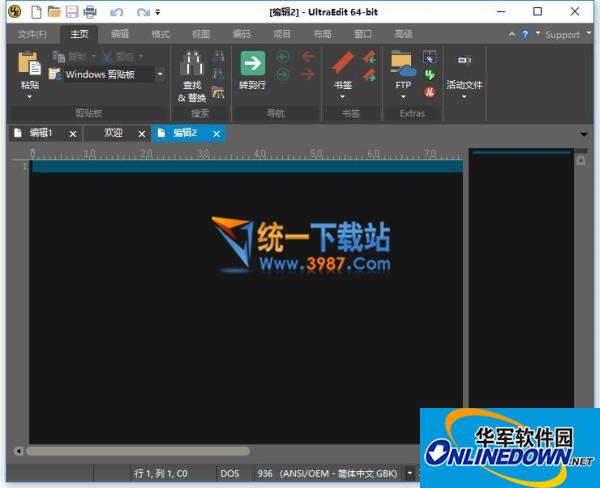Click the Support button in the ribbon bar
This screenshot has width=600, height=488.
562,34
